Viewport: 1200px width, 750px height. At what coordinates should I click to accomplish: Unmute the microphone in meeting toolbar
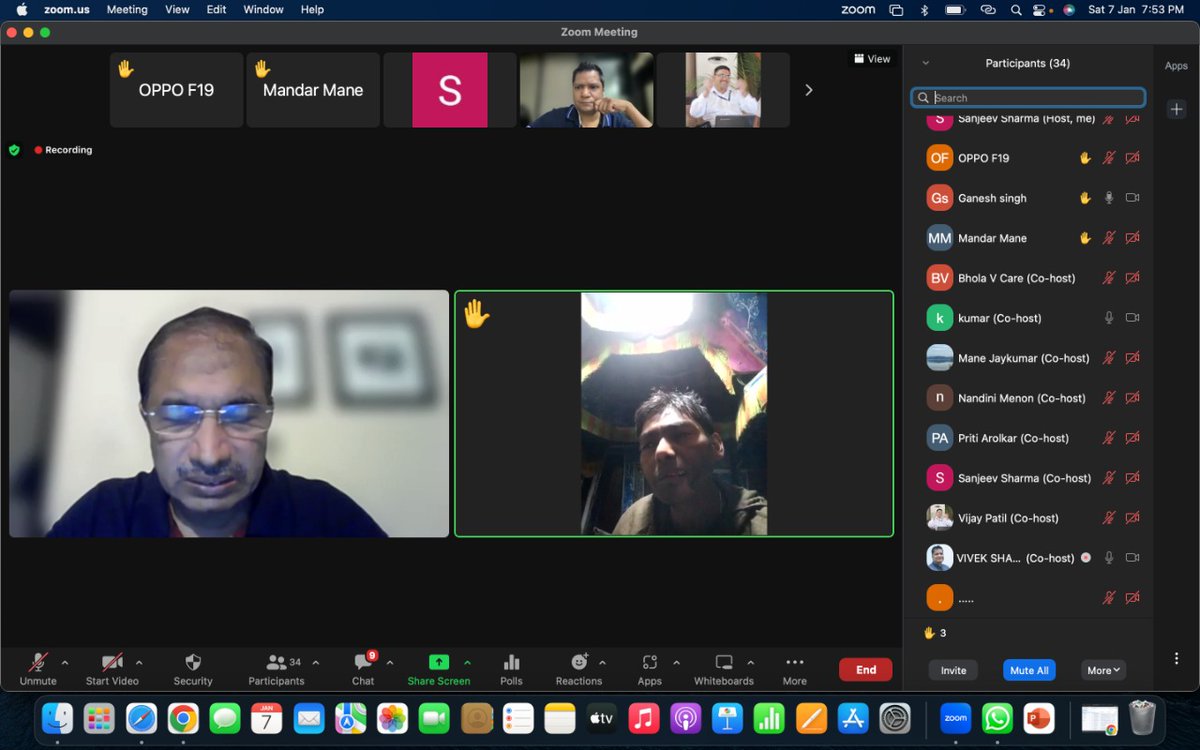38,669
